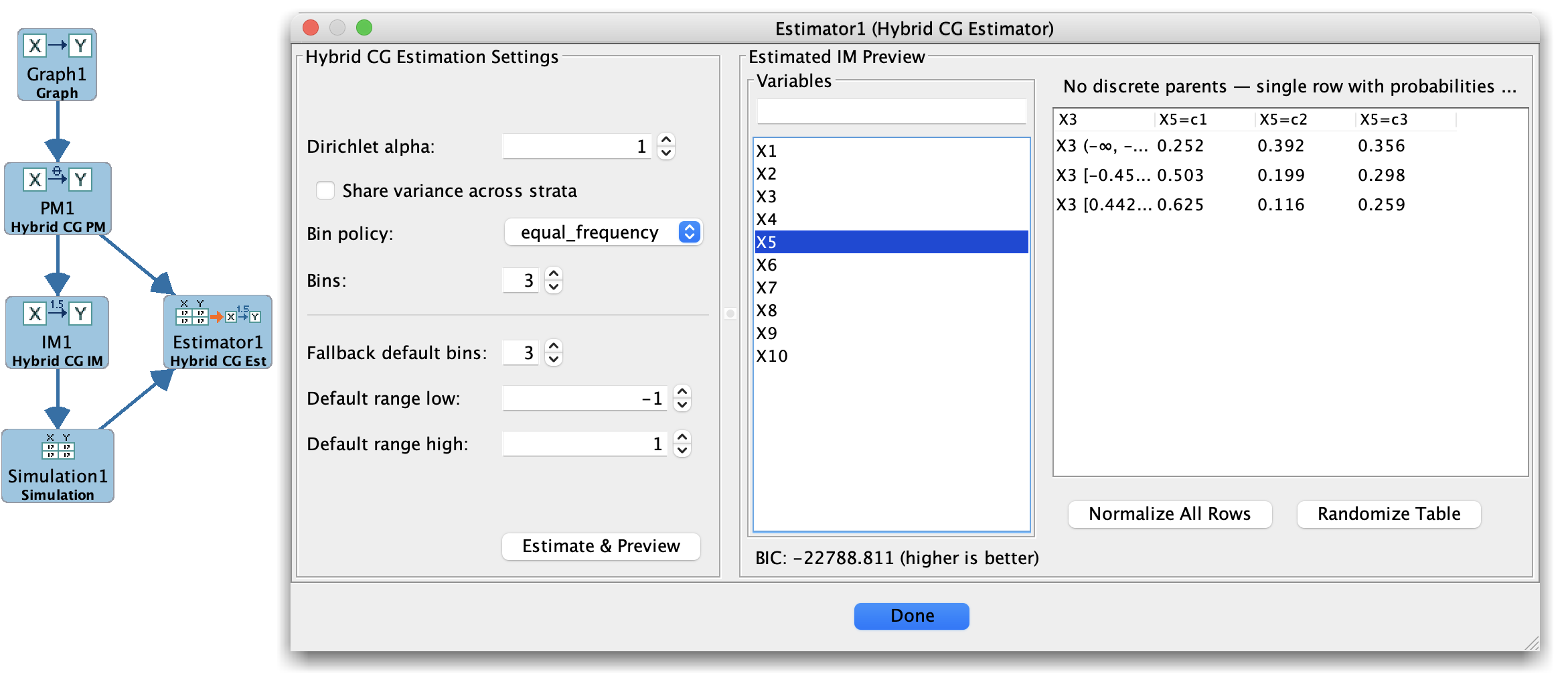Click the split-pane divider handle dot
This screenshot has width=1568, height=674.
[730, 314]
